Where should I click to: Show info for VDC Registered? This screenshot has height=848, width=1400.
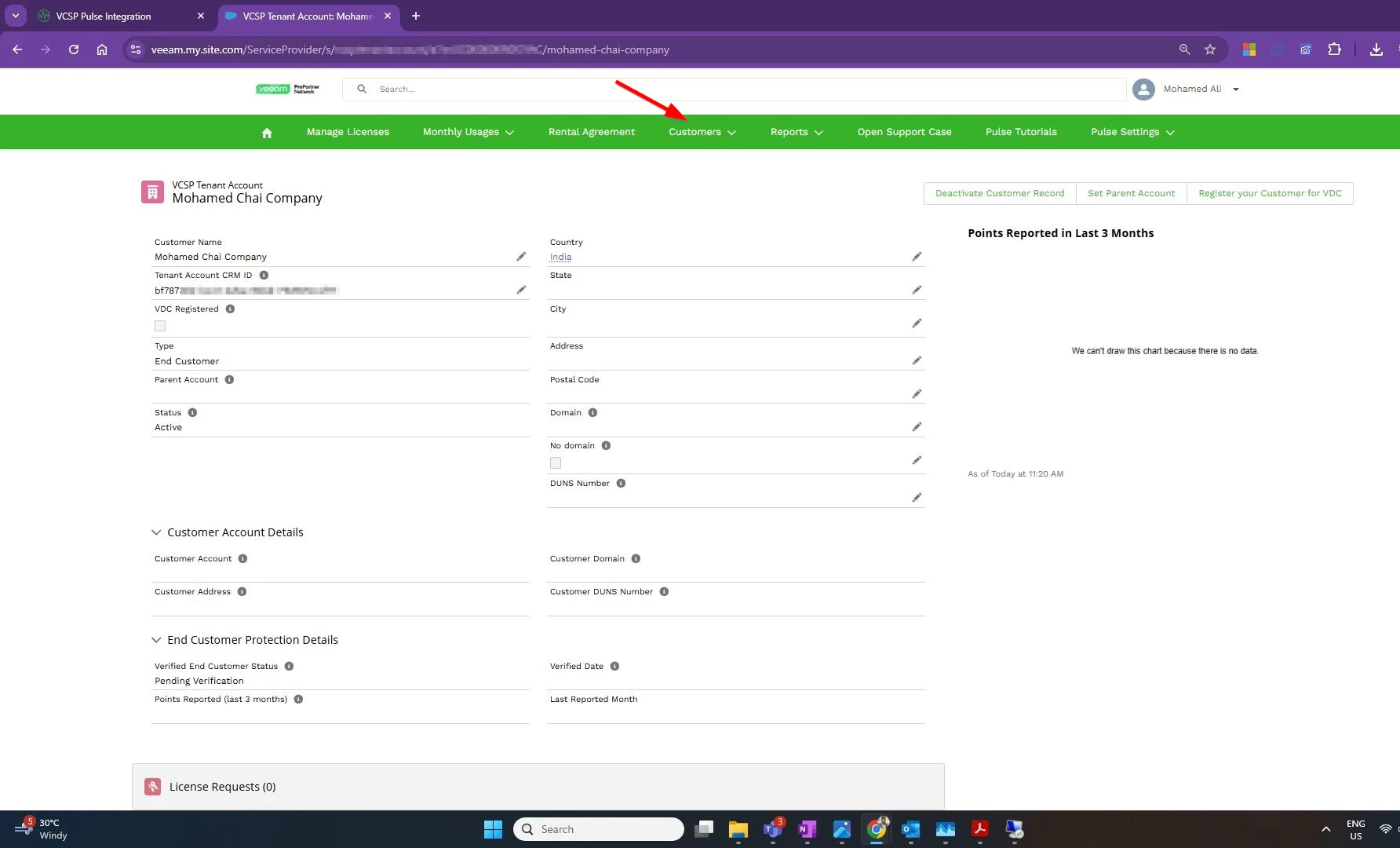click(230, 309)
